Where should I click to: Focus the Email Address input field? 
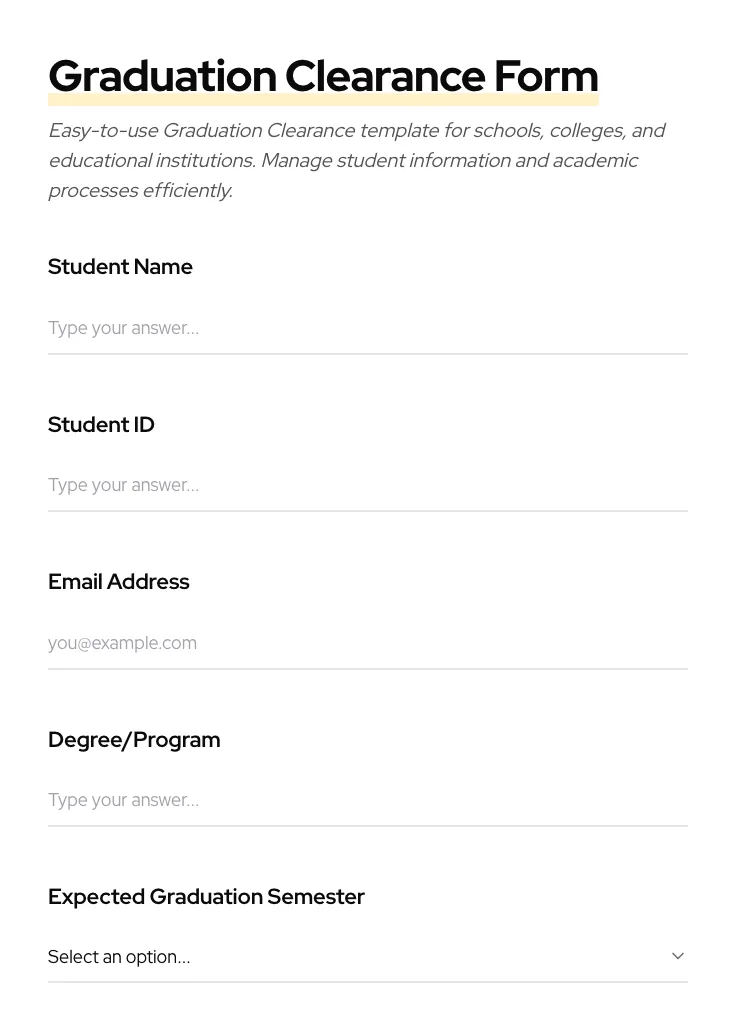pos(367,643)
